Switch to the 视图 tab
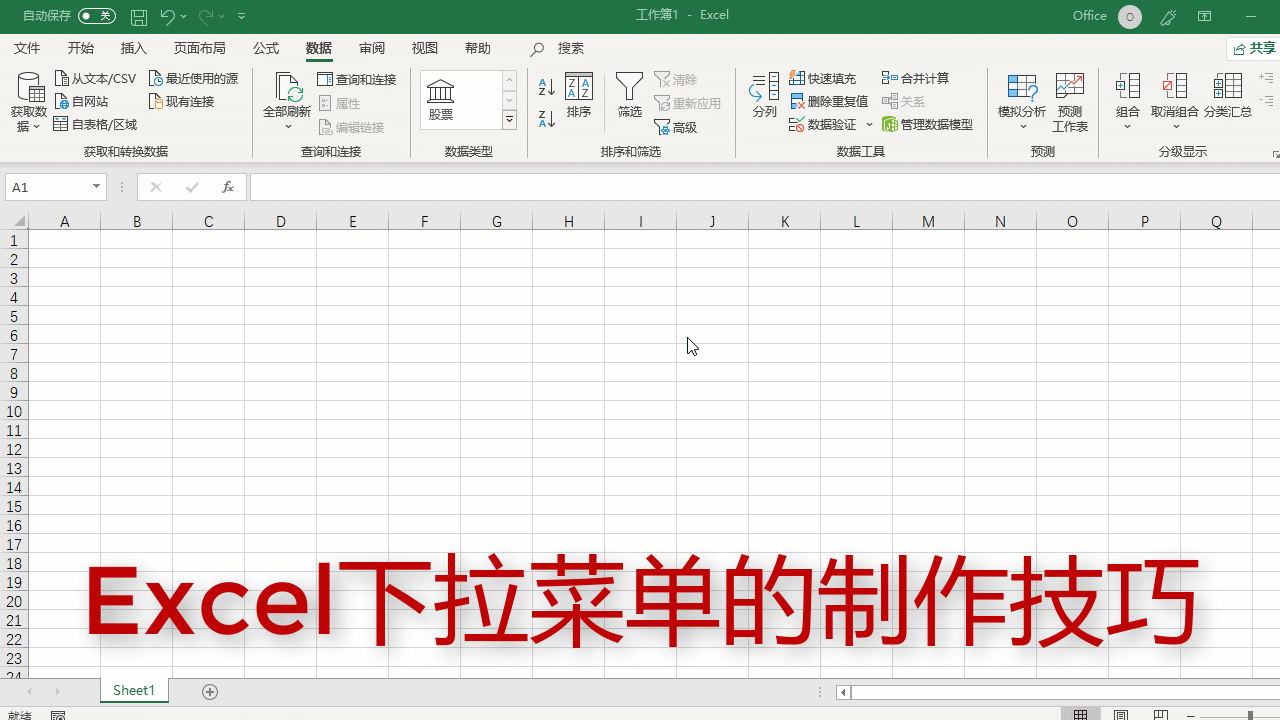This screenshot has width=1280, height=720. (x=425, y=49)
